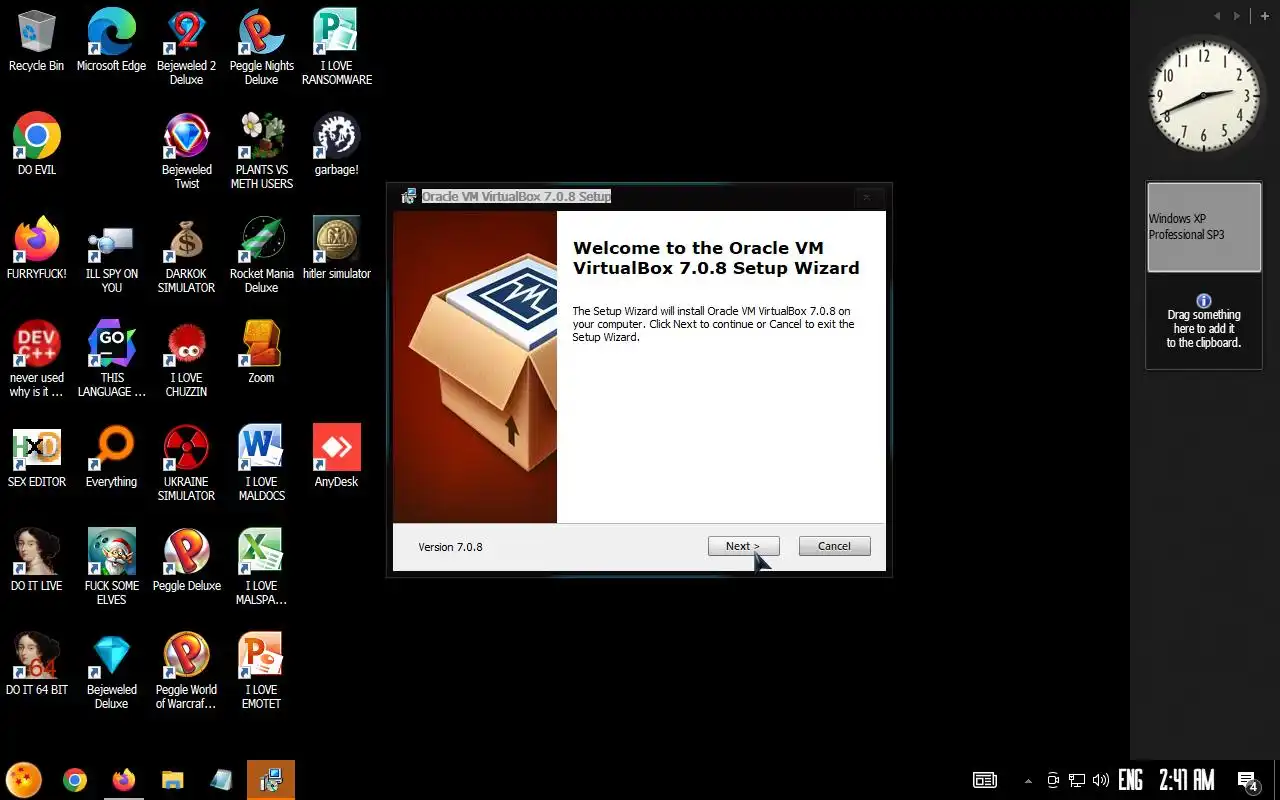The image size is (1280, 800).
Task: Select the Peggle Nights Deluxe shortcut
Action: pos(261,47)
